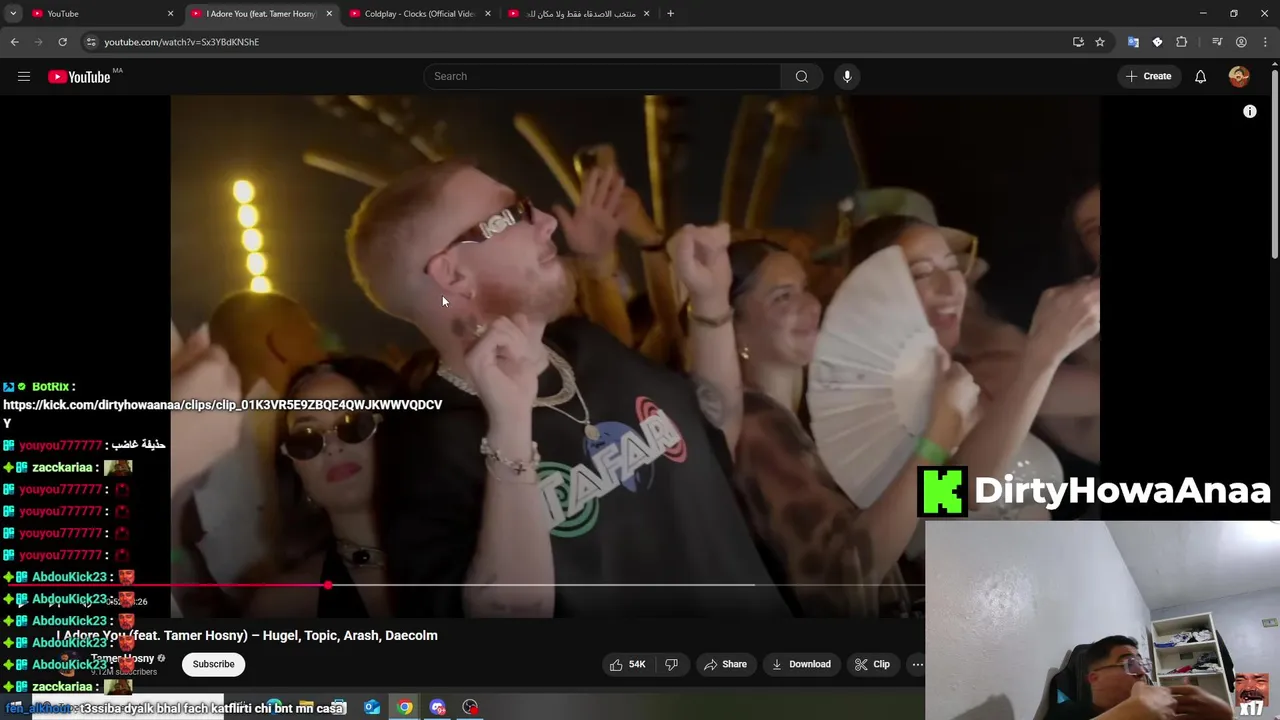Click the video title I Adore You

pyautogui.click(x=247, y=636)
